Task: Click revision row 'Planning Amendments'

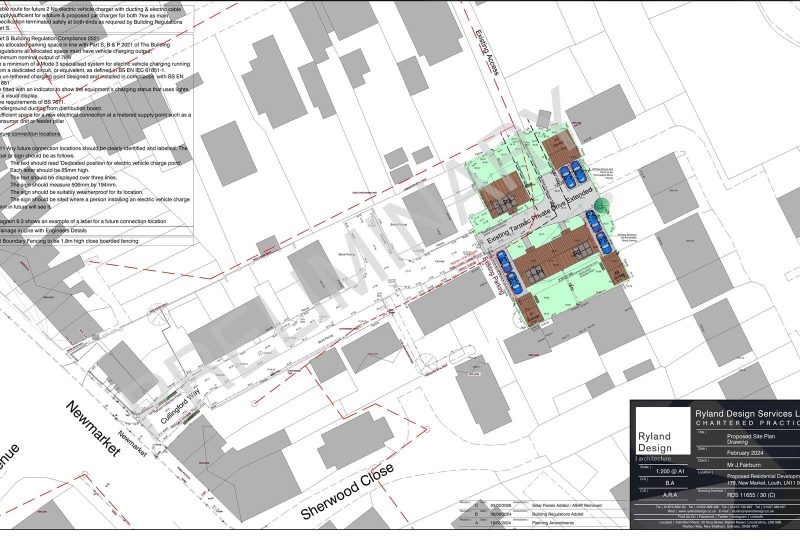Action: (x=553, y=523)
